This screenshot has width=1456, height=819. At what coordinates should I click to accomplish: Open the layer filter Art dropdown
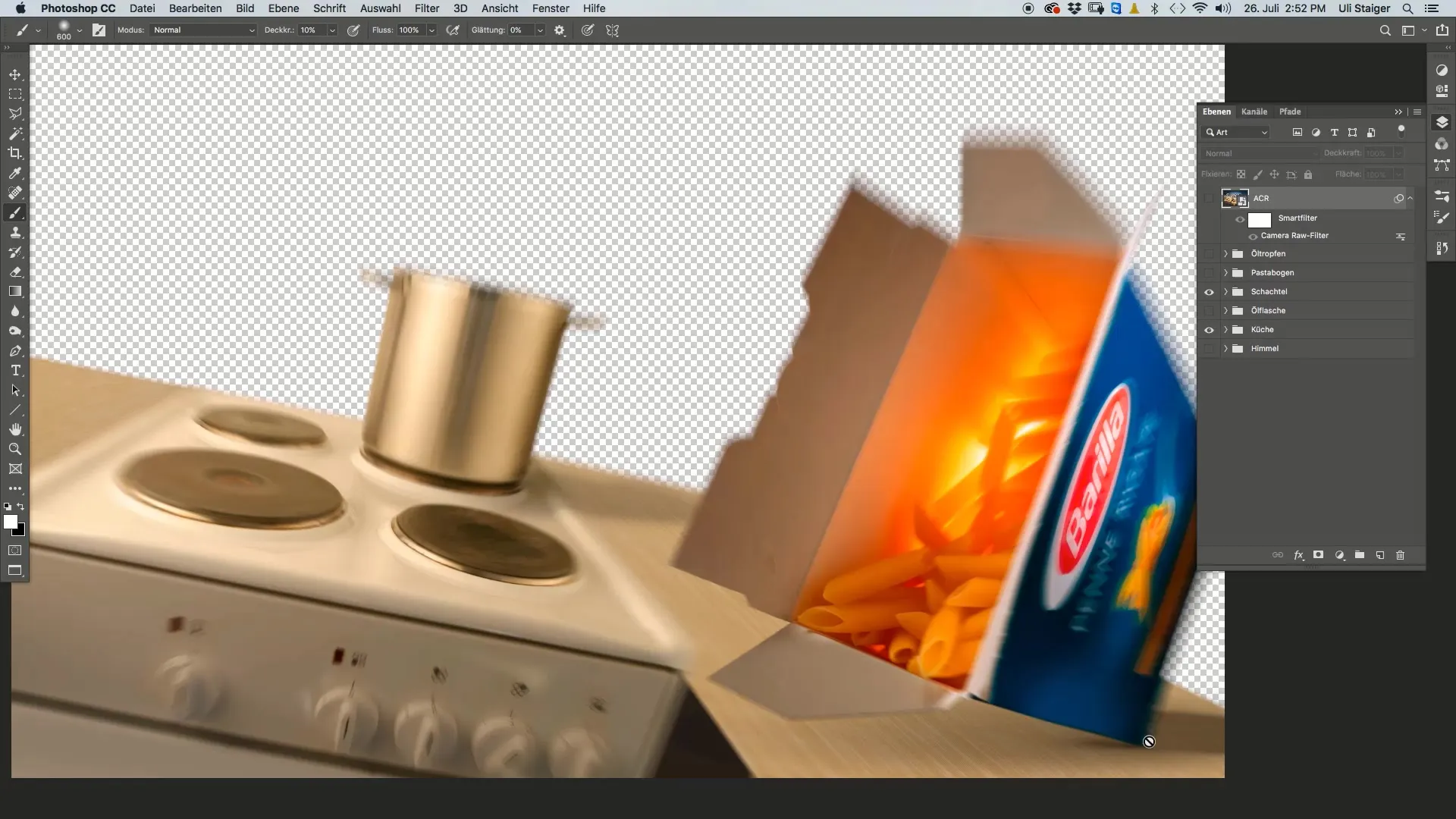click(x=1236, y=132)
